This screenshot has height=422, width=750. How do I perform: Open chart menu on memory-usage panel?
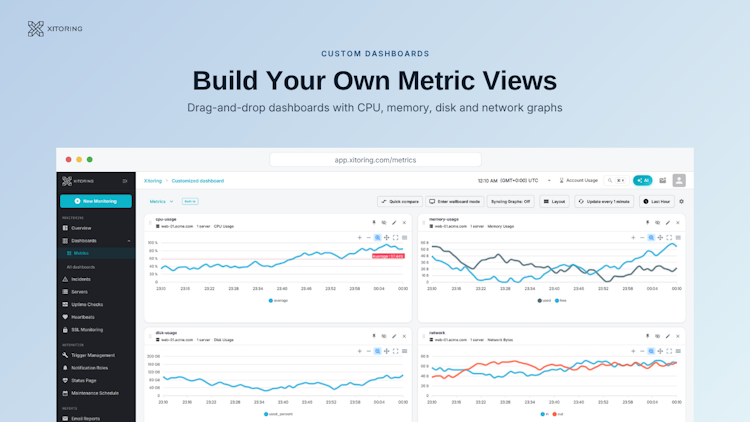click(678, 237)
